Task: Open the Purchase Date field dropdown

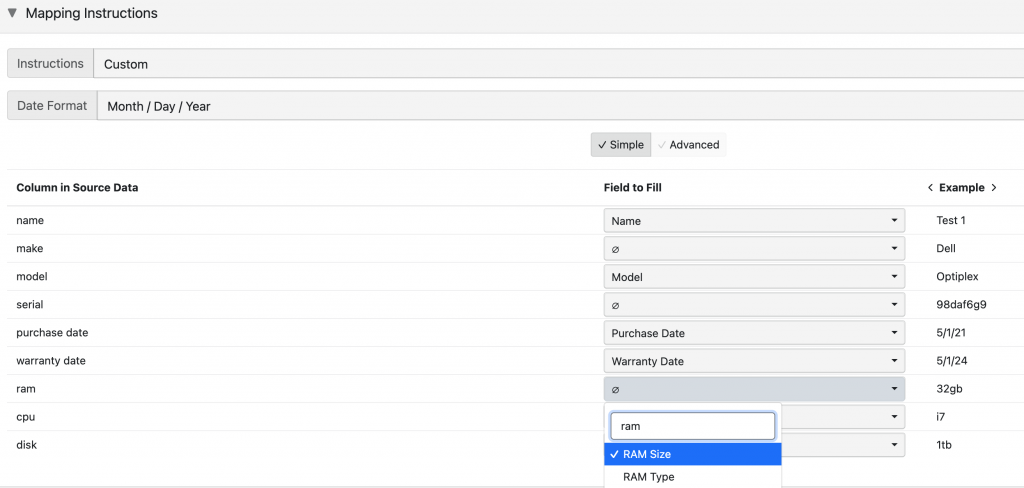Action: click(754, 333)
